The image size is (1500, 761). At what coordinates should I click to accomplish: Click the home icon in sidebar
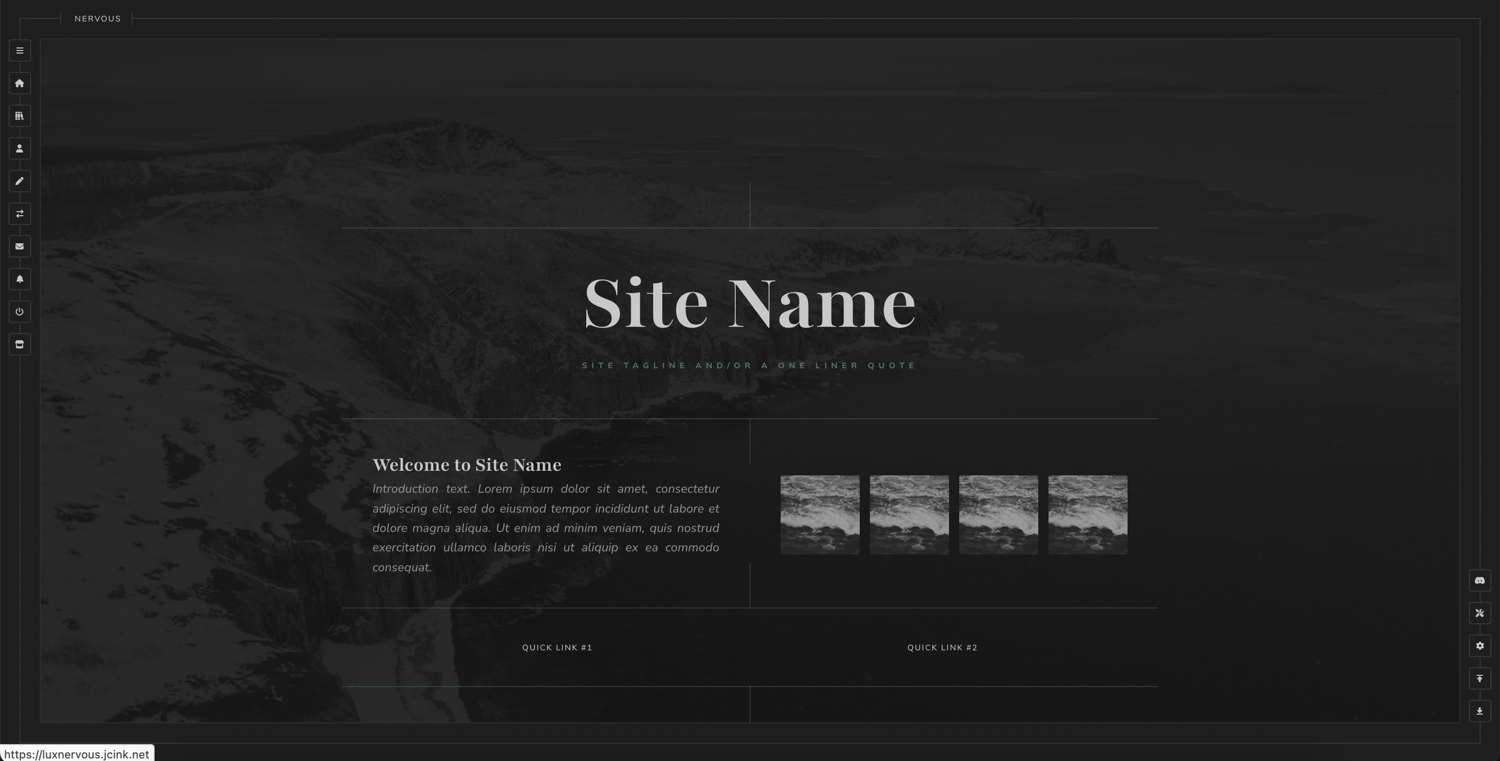click(x=19, y=83)
